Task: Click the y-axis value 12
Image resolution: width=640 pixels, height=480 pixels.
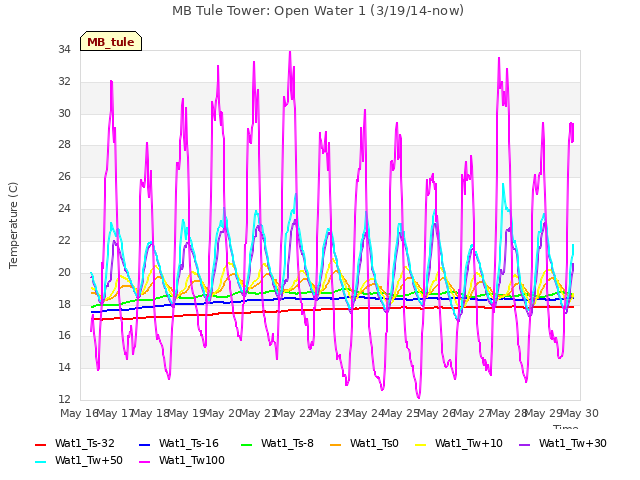Action: point(64,399)
